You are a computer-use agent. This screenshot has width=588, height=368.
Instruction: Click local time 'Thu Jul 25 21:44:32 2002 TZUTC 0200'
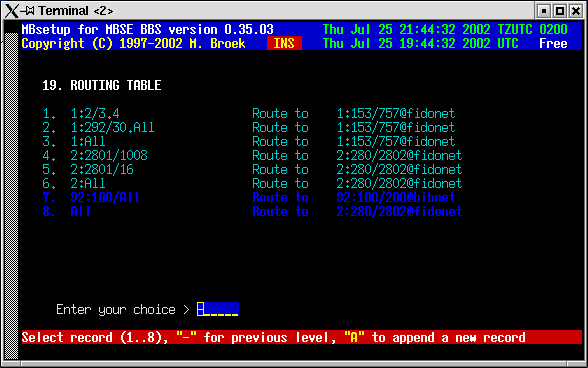[445, 29]
